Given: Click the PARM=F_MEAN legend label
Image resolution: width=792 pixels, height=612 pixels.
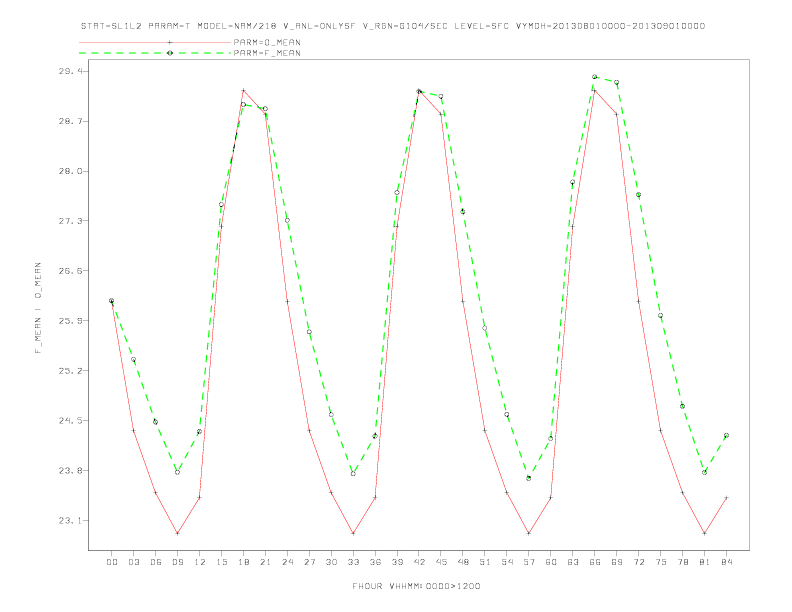Looking at the screenshot, I should 267,53.
